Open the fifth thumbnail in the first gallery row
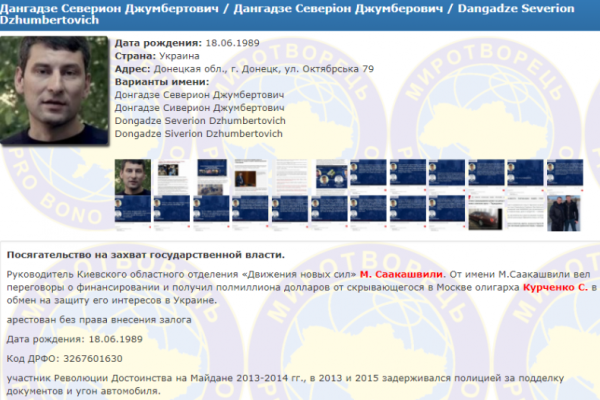 tap(290, 177)
